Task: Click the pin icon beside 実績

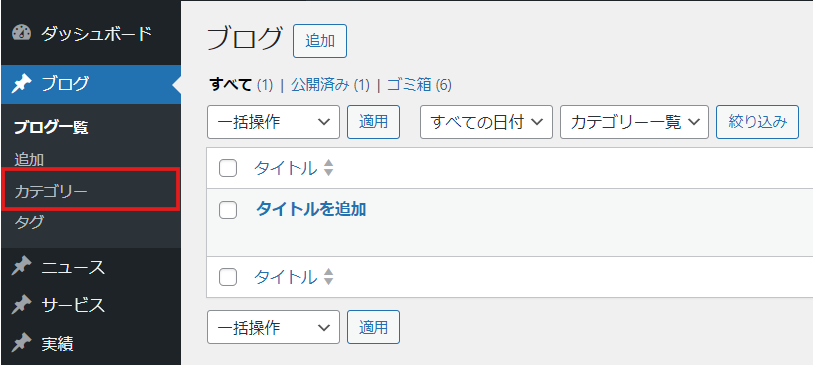Action: point(21,343)
